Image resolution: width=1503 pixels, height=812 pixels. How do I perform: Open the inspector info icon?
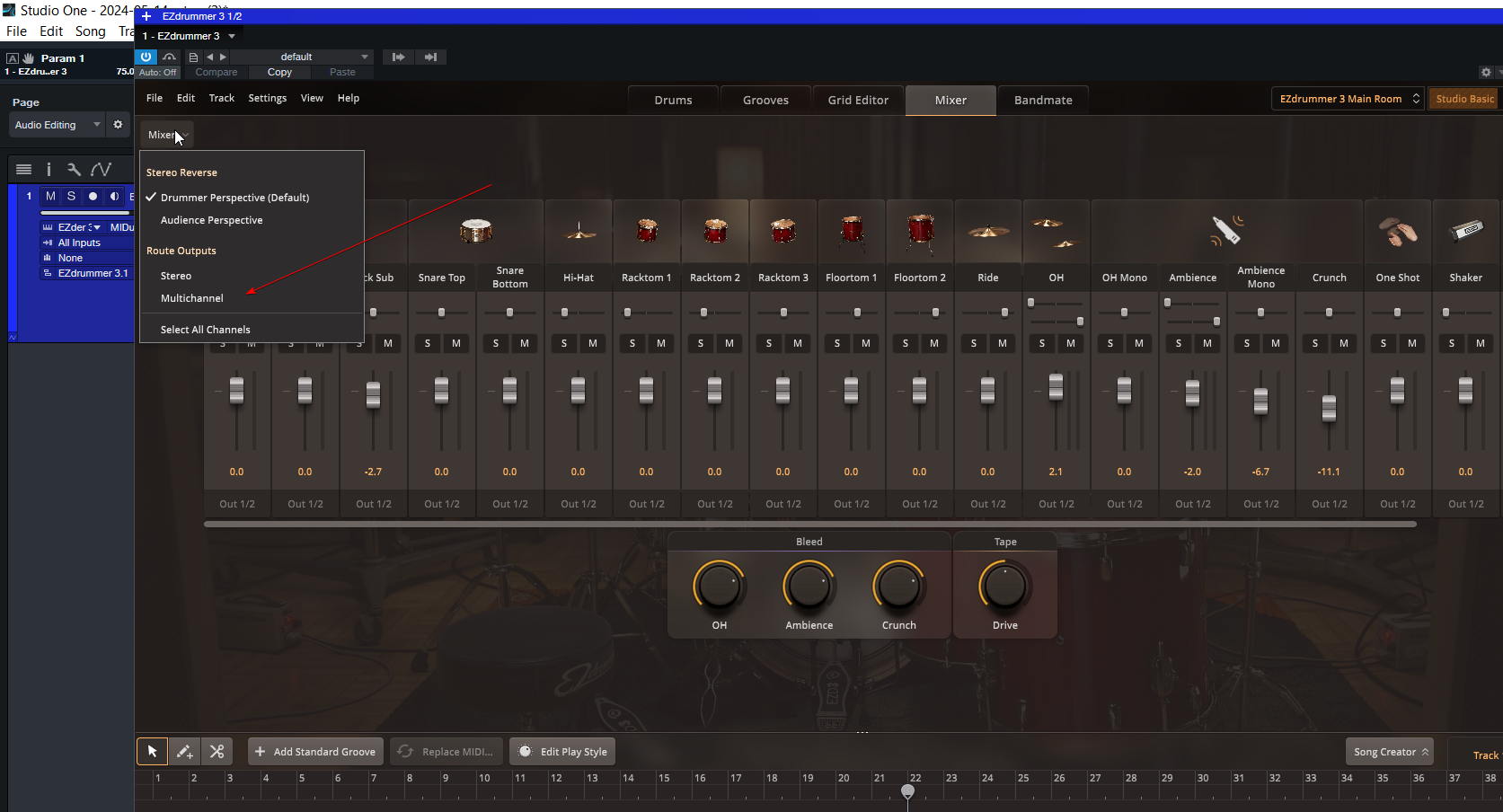coord(49,169)
